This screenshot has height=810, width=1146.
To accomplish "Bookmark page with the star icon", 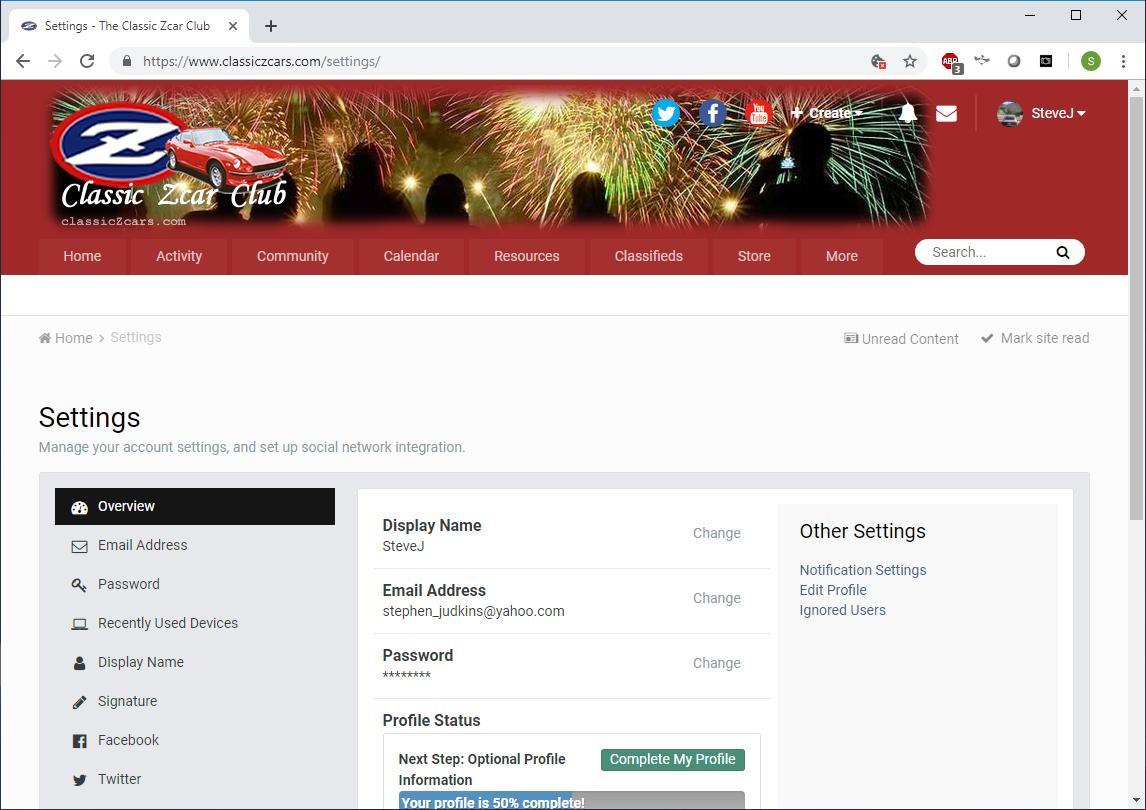I will (x=910, y=61).
